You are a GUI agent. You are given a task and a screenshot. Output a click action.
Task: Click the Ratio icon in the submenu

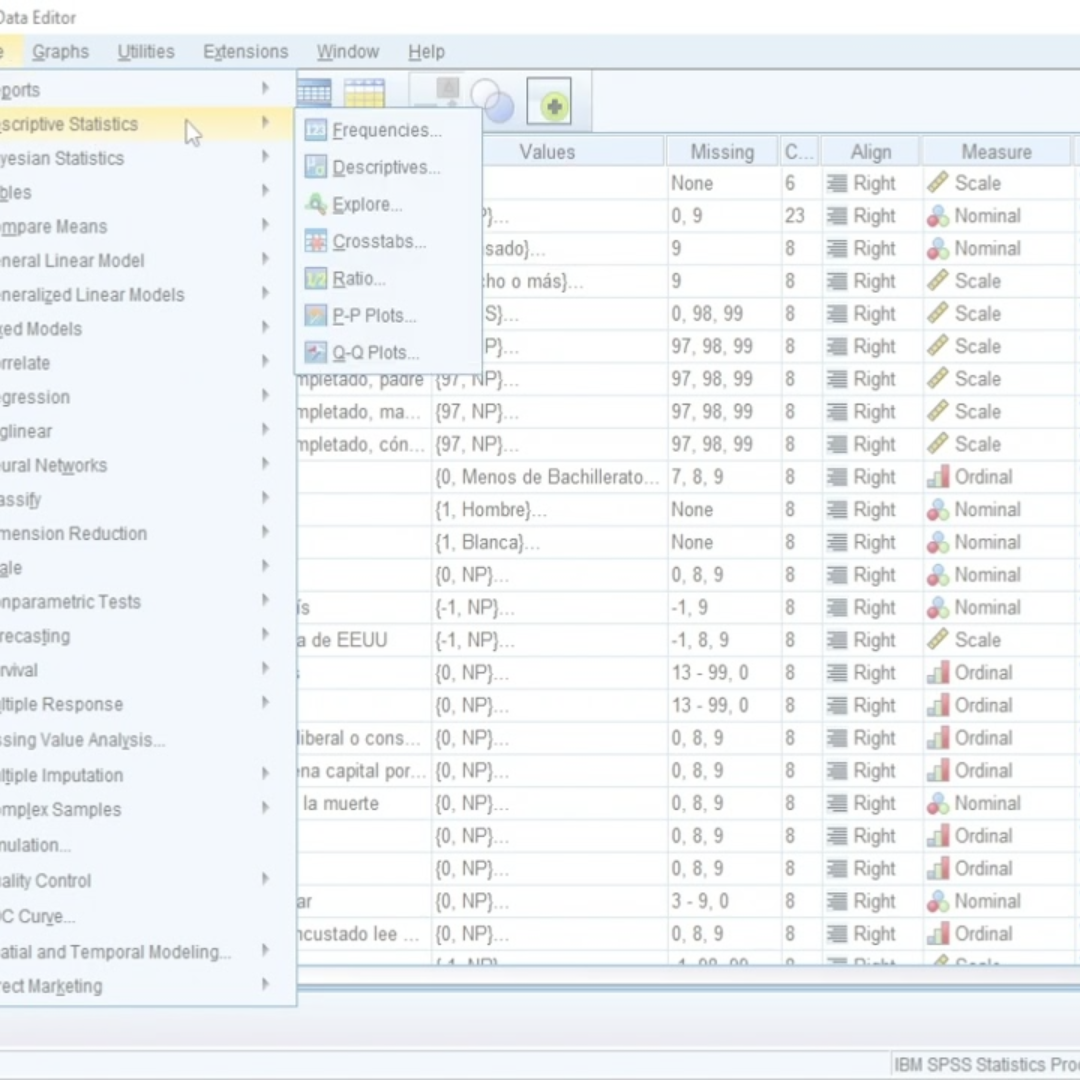(x=316, y=279)
